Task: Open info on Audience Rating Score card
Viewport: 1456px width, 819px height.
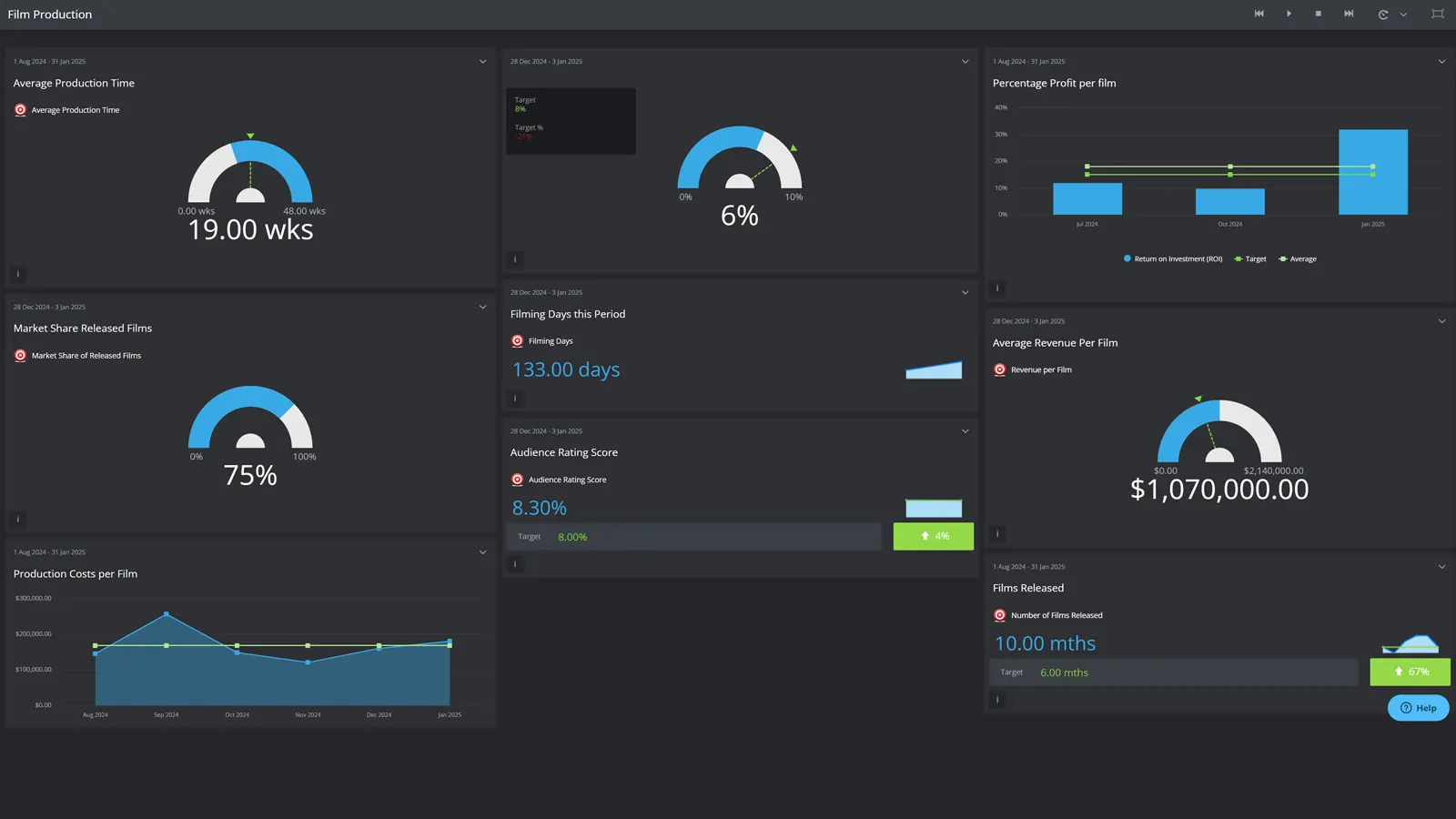Action: click(515, 564)
